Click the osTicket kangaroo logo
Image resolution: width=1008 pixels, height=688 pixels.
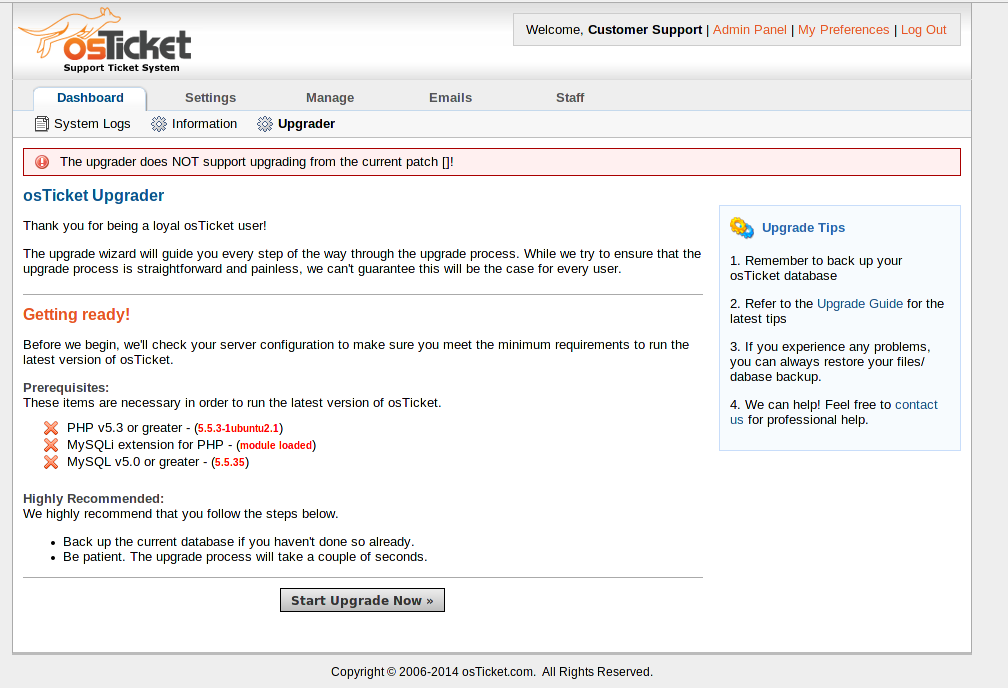click(105, 41)
